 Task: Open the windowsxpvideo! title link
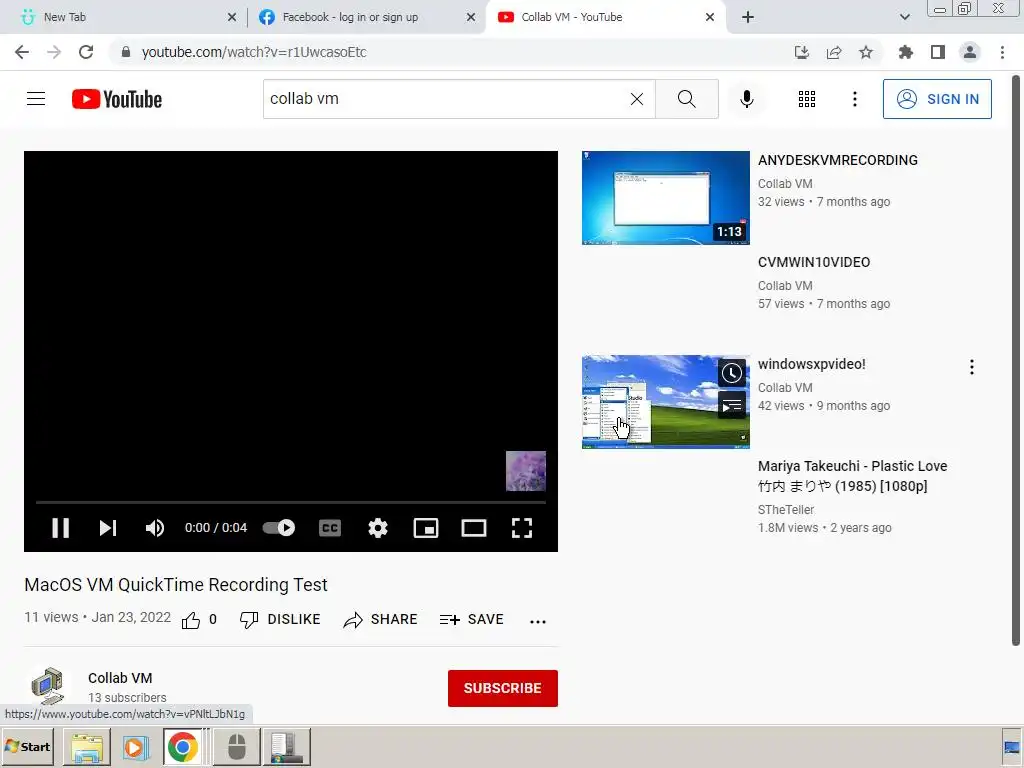(811, 364)
